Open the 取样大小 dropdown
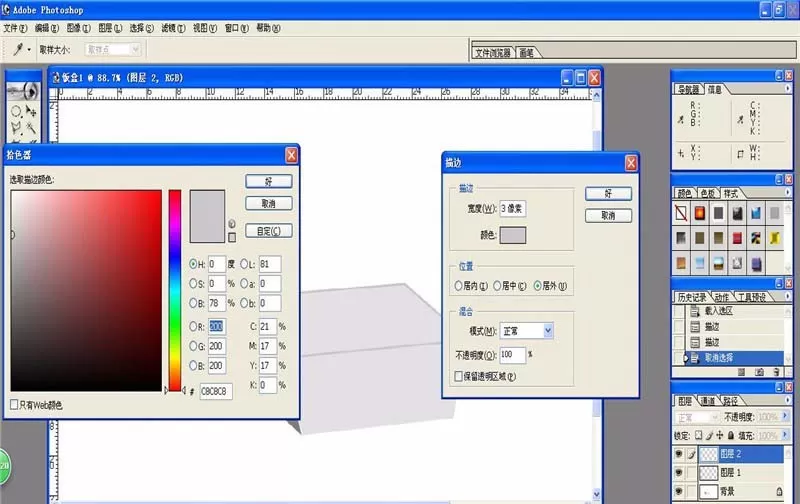This screenshot has width=800, height=504. [113, 49]
